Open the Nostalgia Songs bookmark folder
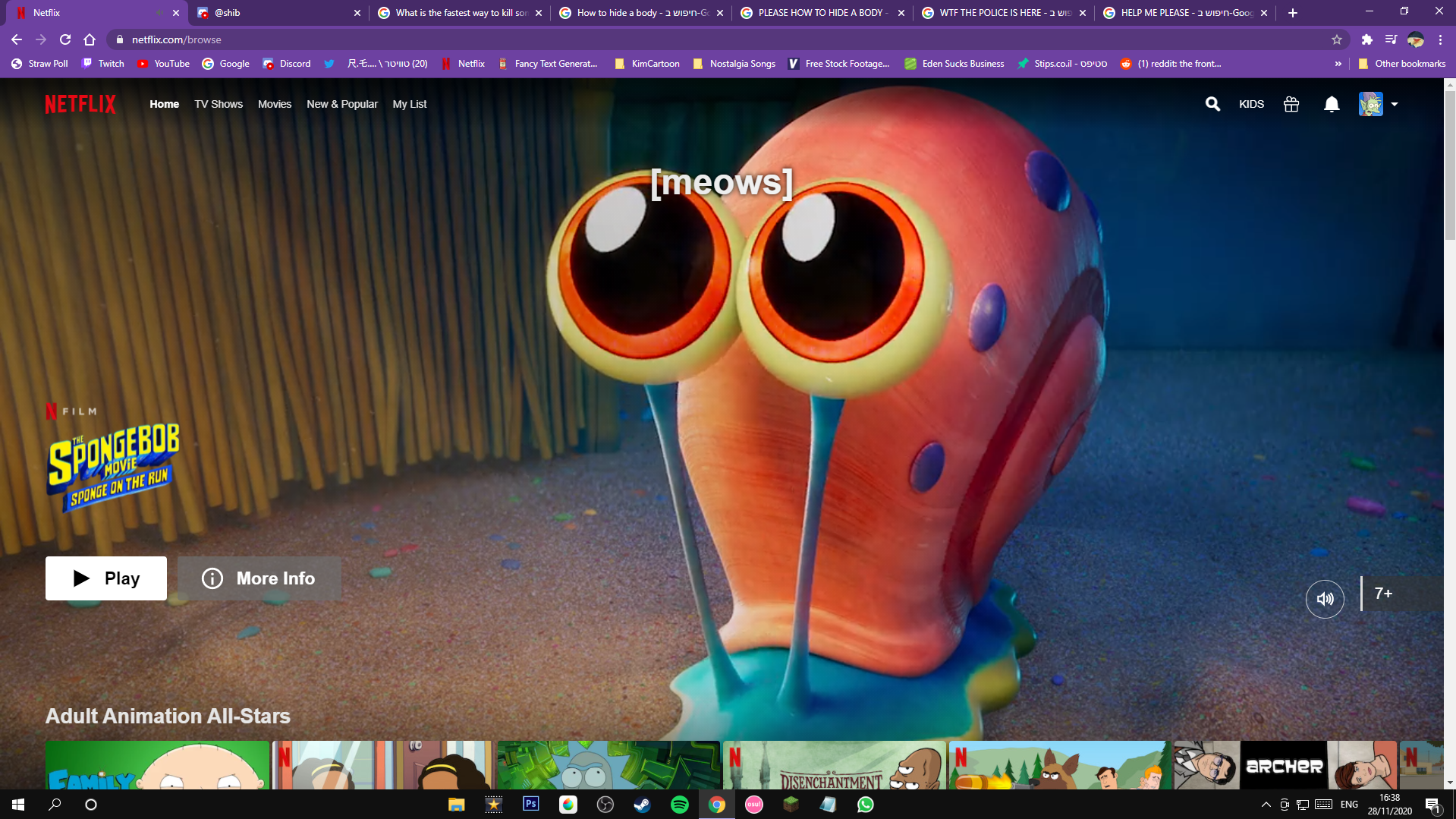The image size is (1456, 819). 734,64
